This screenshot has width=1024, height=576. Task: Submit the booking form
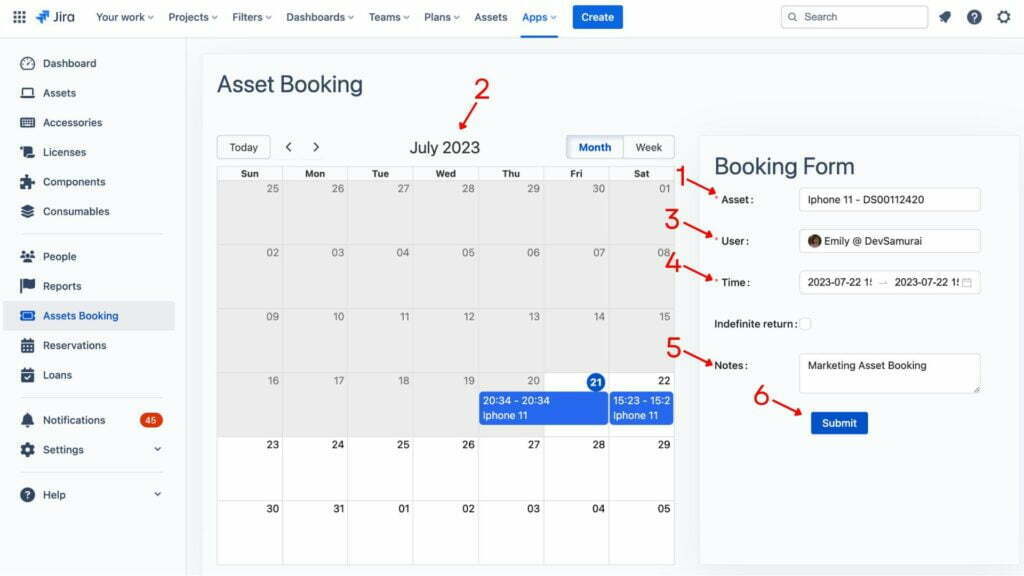pyautogui.click(x=838, y=422)
